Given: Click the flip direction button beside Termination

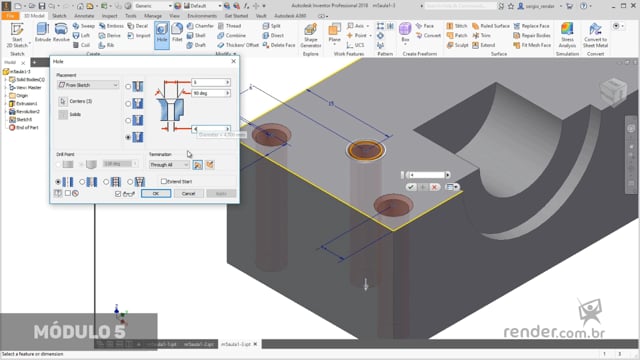Looking at the screenshot, I should (198, 164).
